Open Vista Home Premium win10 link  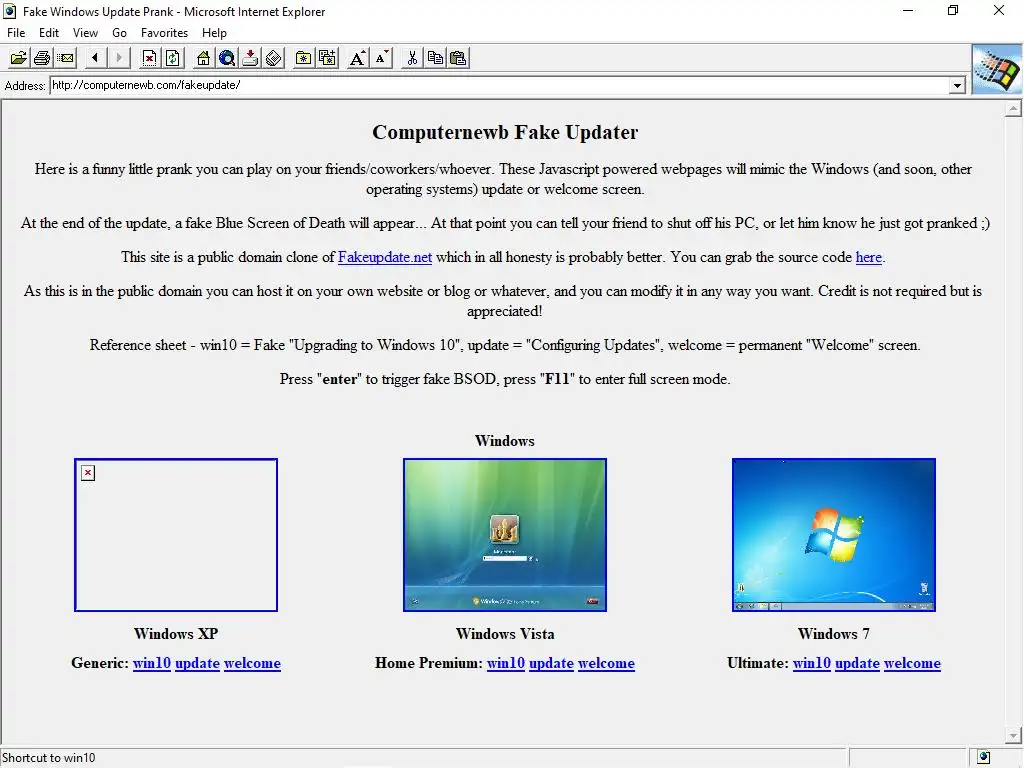pyautogui.click(x=505, y=663)
